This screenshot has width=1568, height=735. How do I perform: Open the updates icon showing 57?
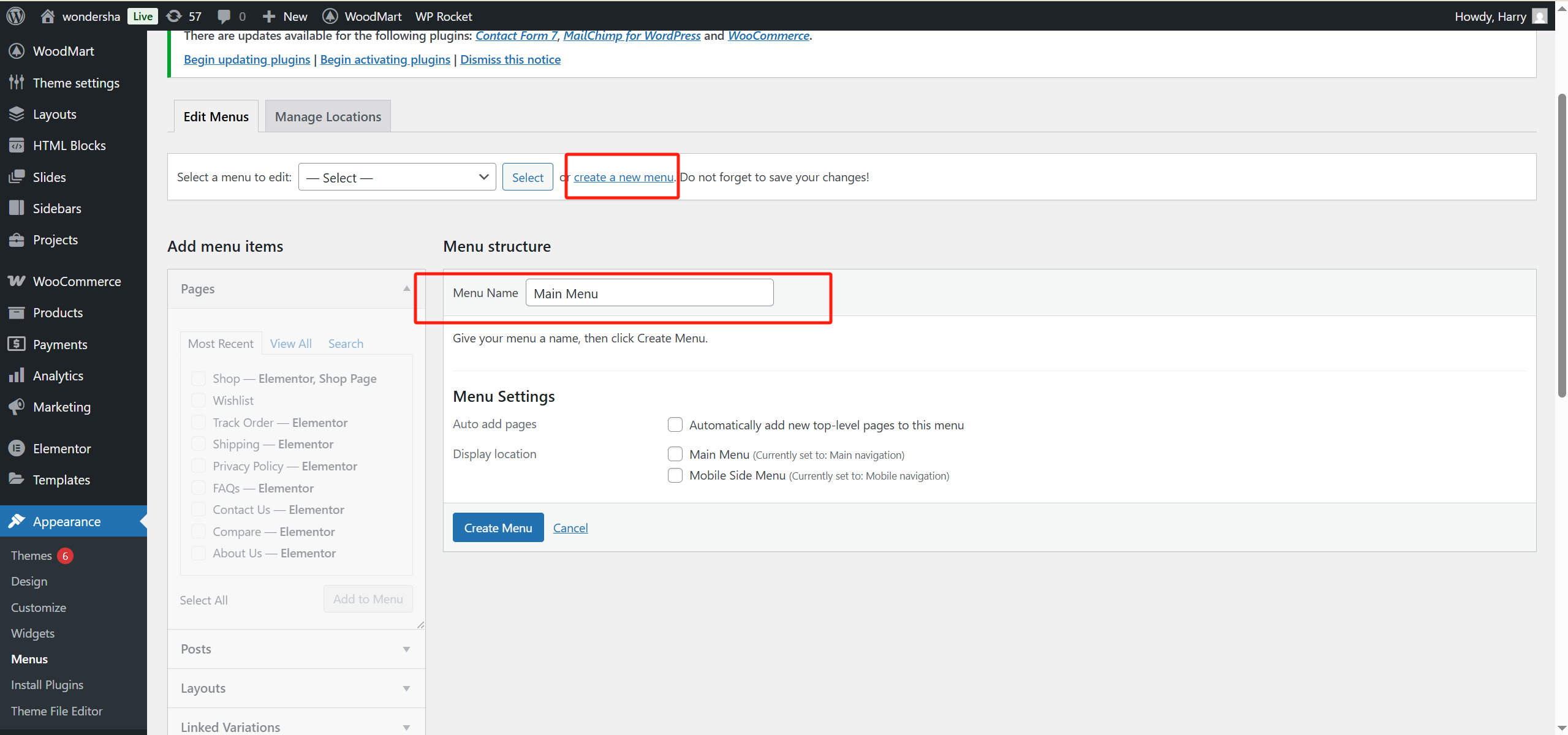(x=175, y=16)
